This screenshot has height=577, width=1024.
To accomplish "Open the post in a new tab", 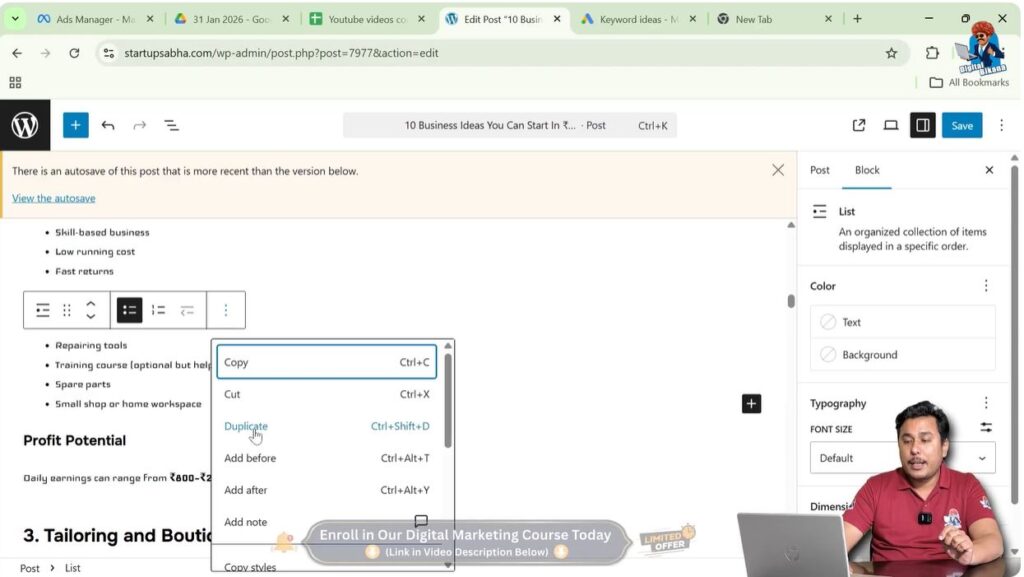I will coord(859,125).
